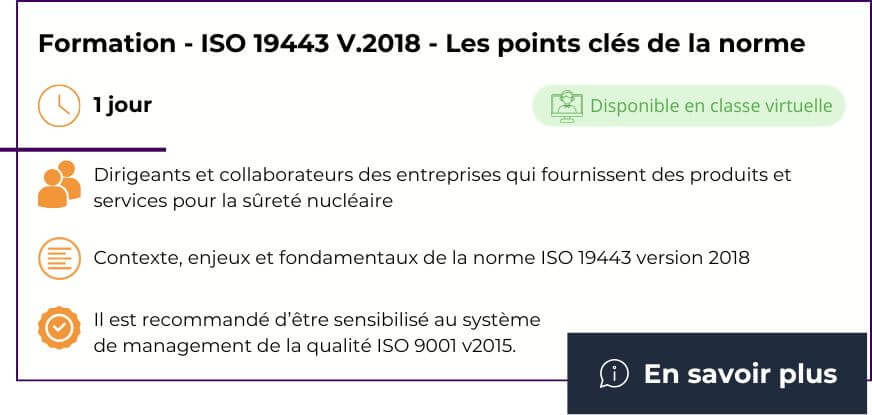Click the orange checkmark badge icon
872x415 pixels.
(59, 329)
